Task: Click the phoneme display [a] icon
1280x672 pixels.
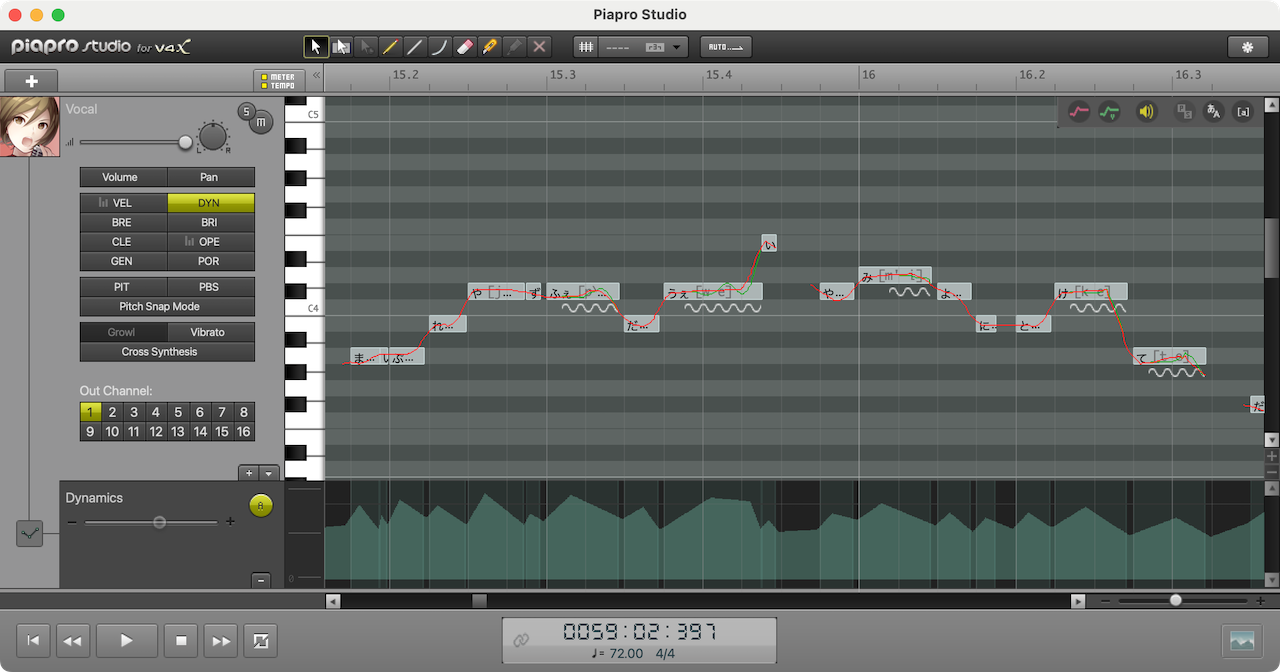Action: coord(1243,111)
